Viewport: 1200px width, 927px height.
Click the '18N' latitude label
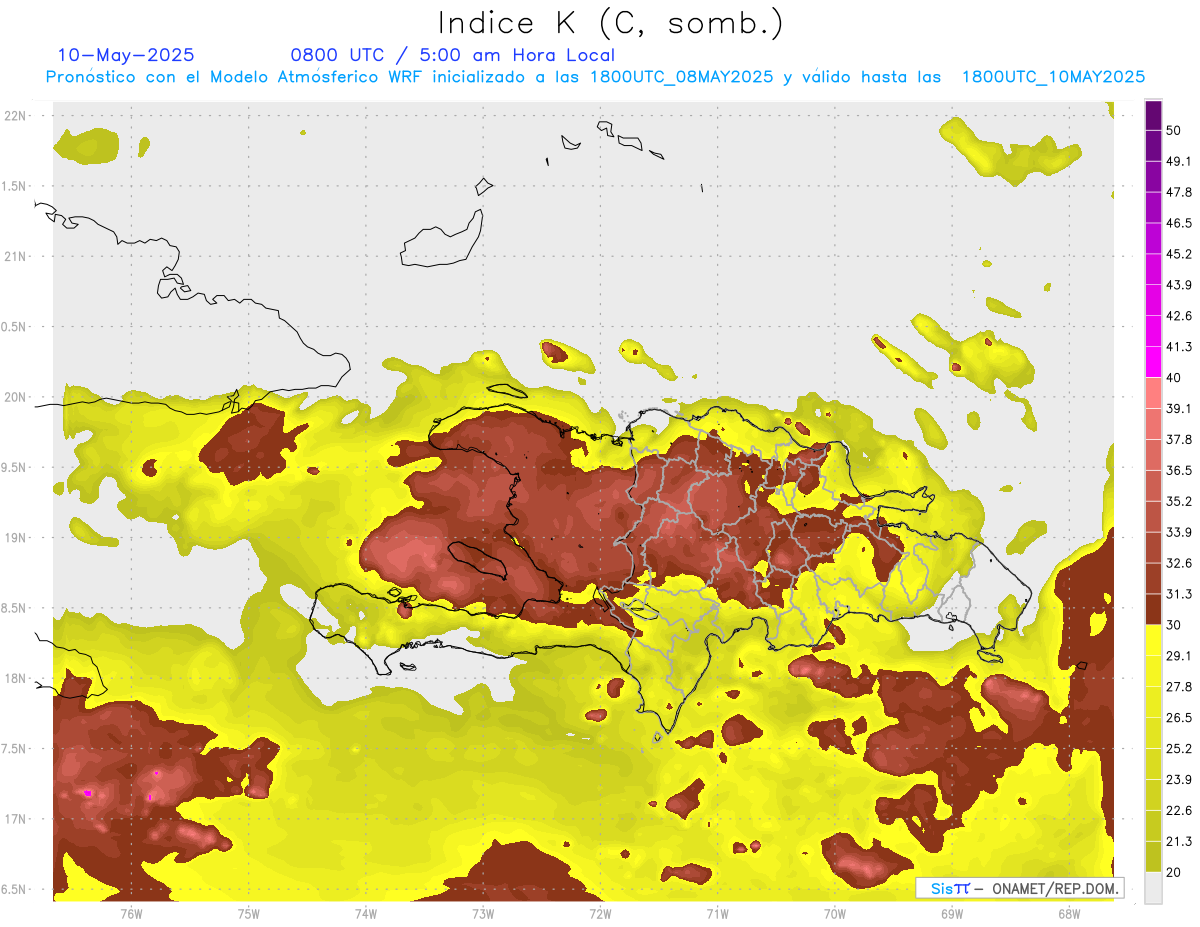tap(16, 678)
